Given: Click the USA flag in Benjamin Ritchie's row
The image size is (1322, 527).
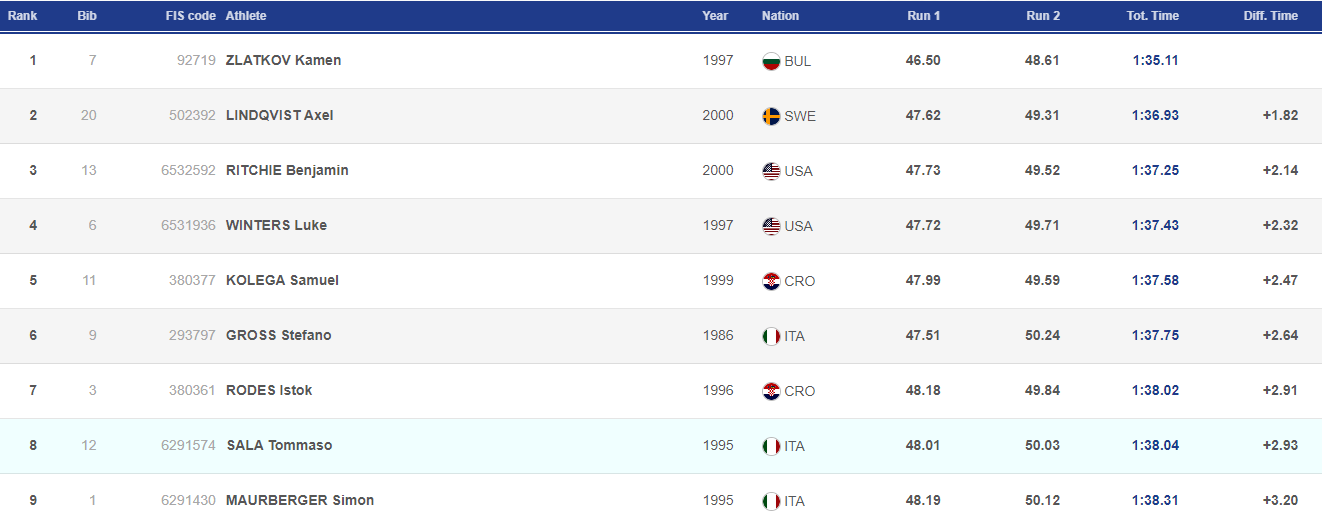Looking at the screenshot, I should point(771,171).
